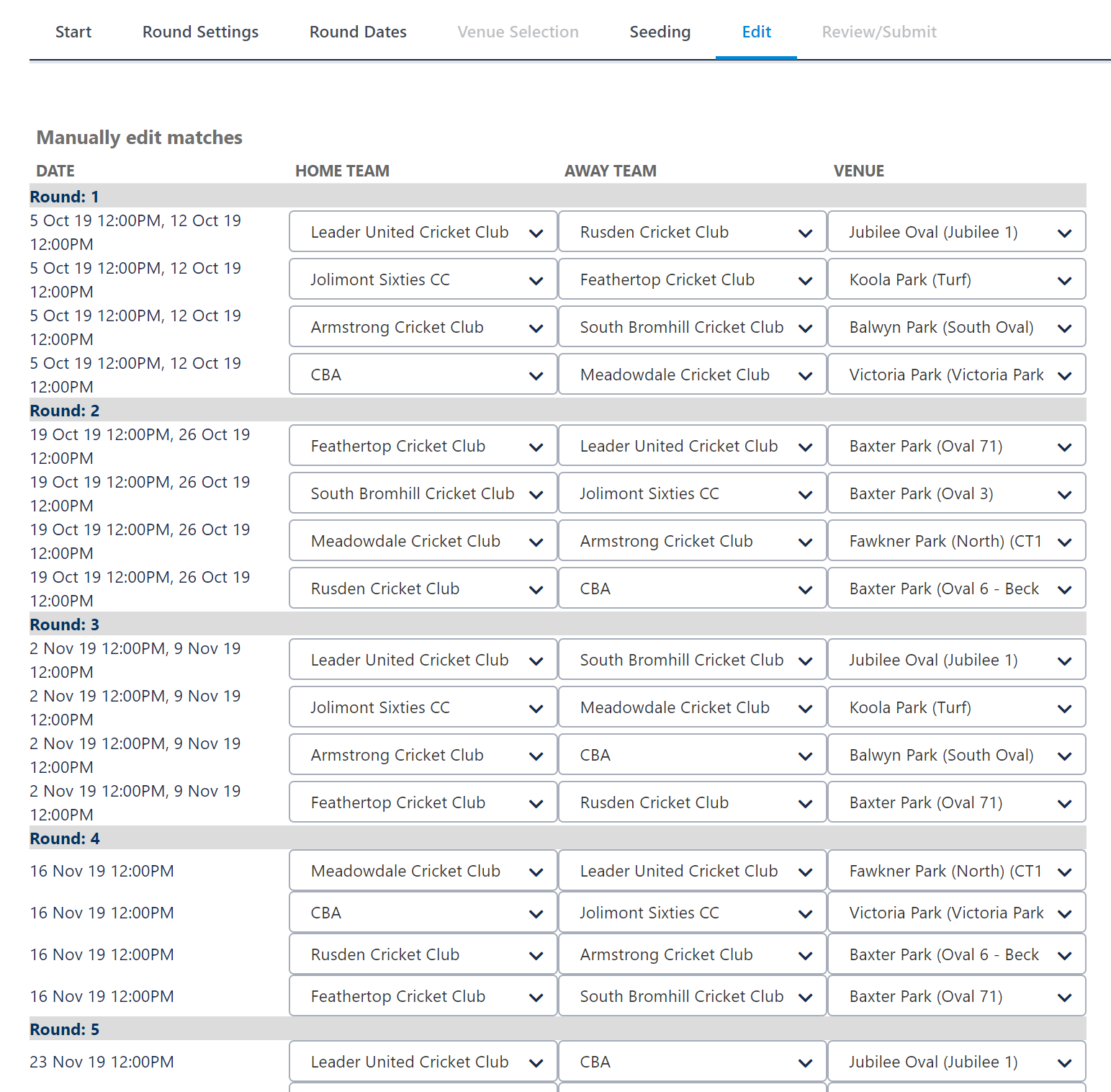1111x1092 pixels.
Task: Open Round 3 Armstrong Cricket Club home dropdown
Action: pos(423,754)
